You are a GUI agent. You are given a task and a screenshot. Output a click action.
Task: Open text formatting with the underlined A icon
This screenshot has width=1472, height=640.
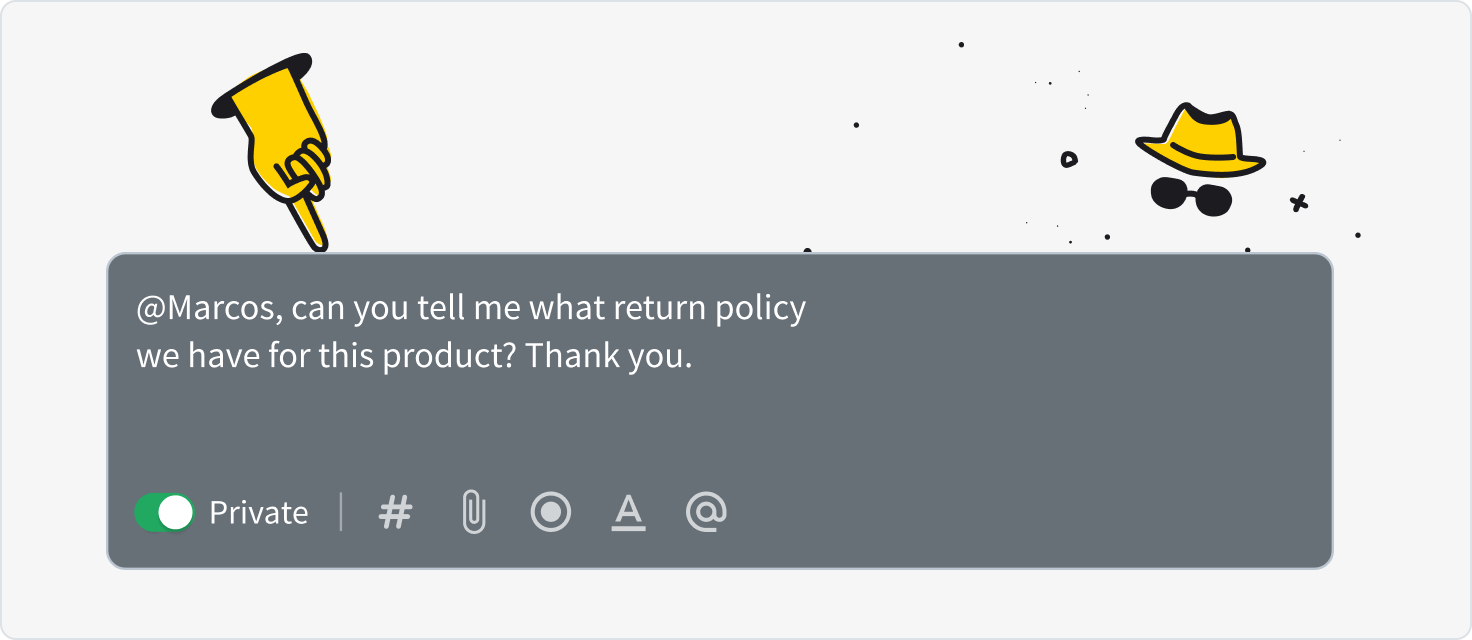[628, 513]
